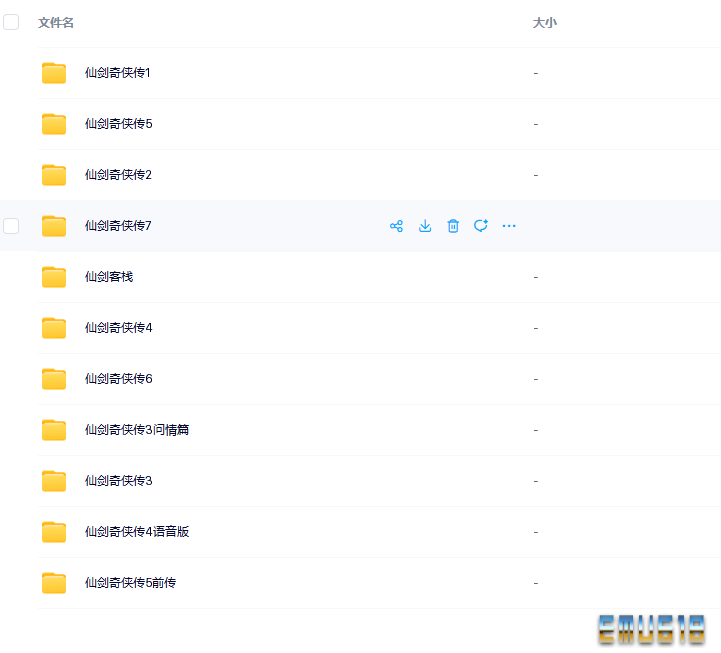Delete the 仙剑奇侠传7 folder
Image resolution: width=721 pixels, height=653 pixels.
point(453,226)
